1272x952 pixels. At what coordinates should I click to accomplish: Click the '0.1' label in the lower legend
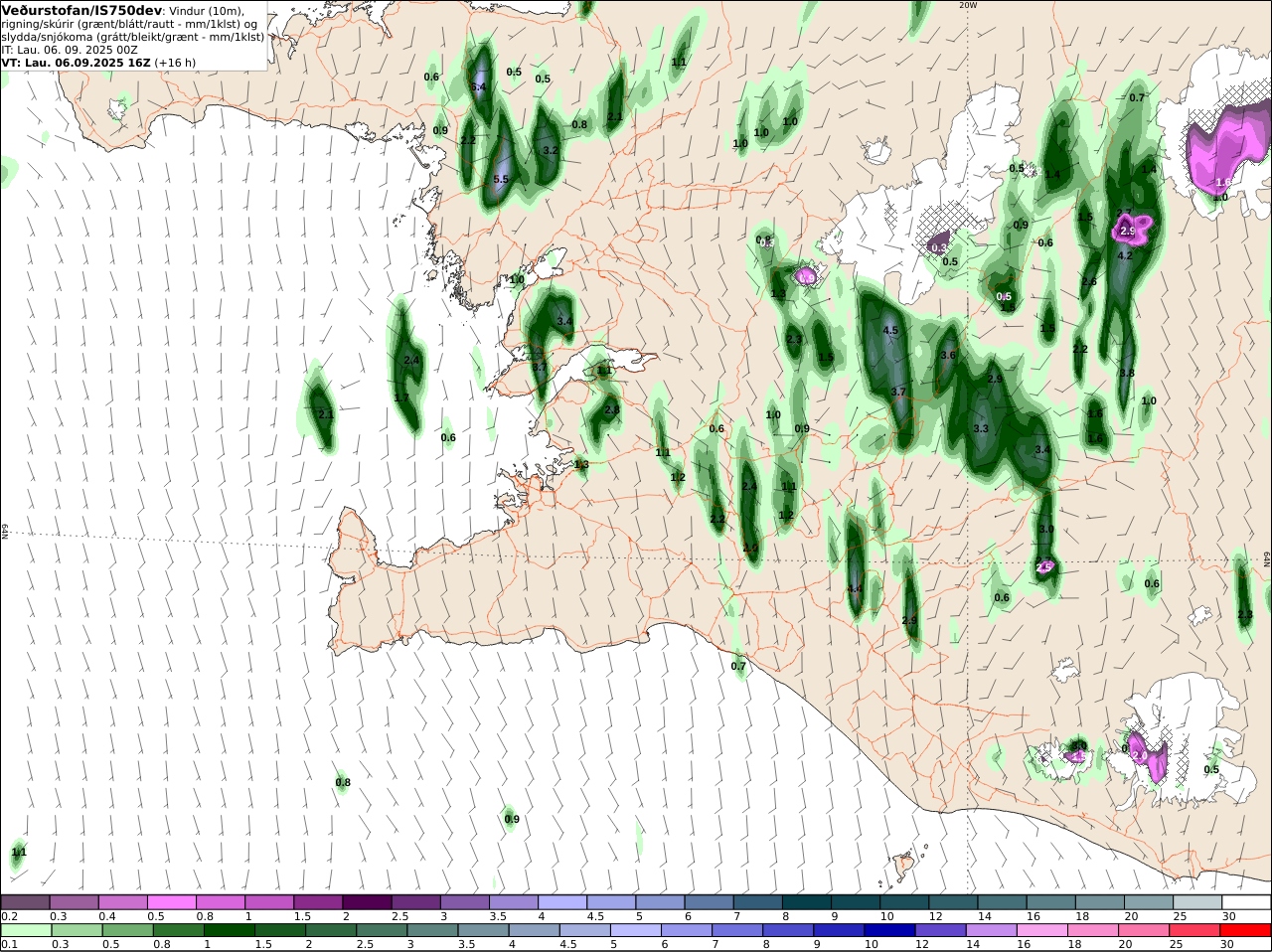click(9, 945)
